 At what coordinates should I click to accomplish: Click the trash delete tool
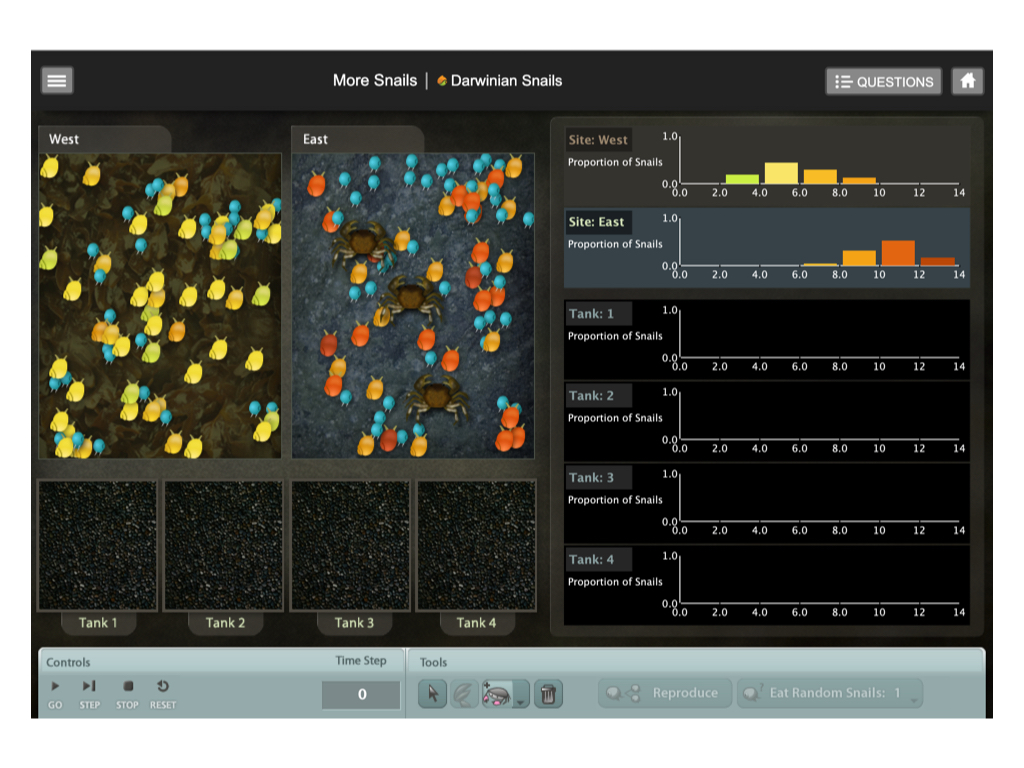coord(547,693)
